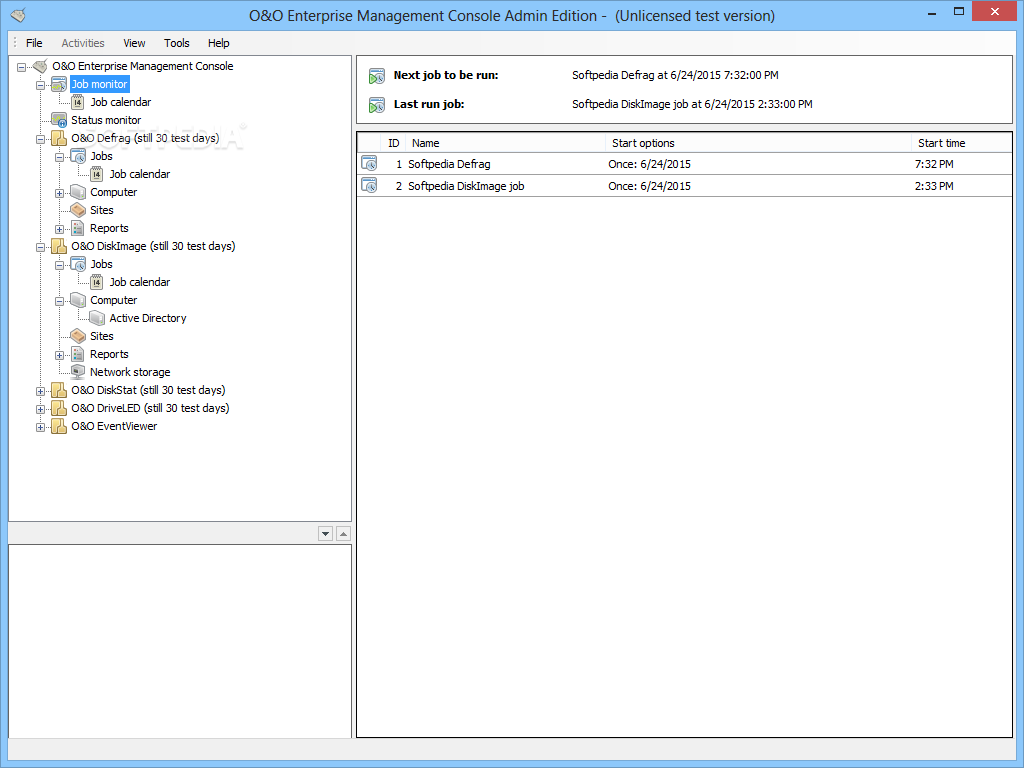Click the Active Directory icon
This screenshot has height=768, width=1024.
point(97,318)
